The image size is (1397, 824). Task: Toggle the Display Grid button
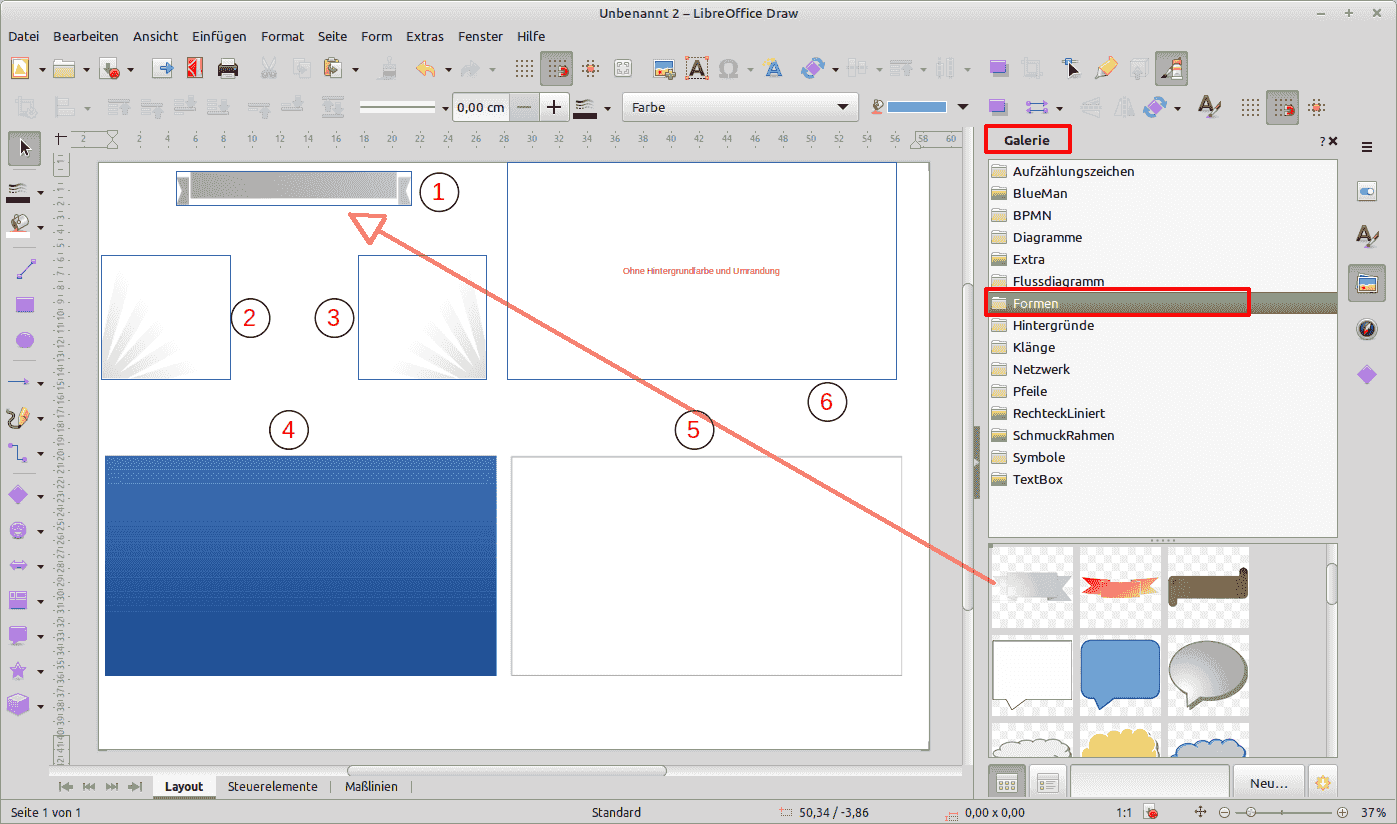pos(524,69)
